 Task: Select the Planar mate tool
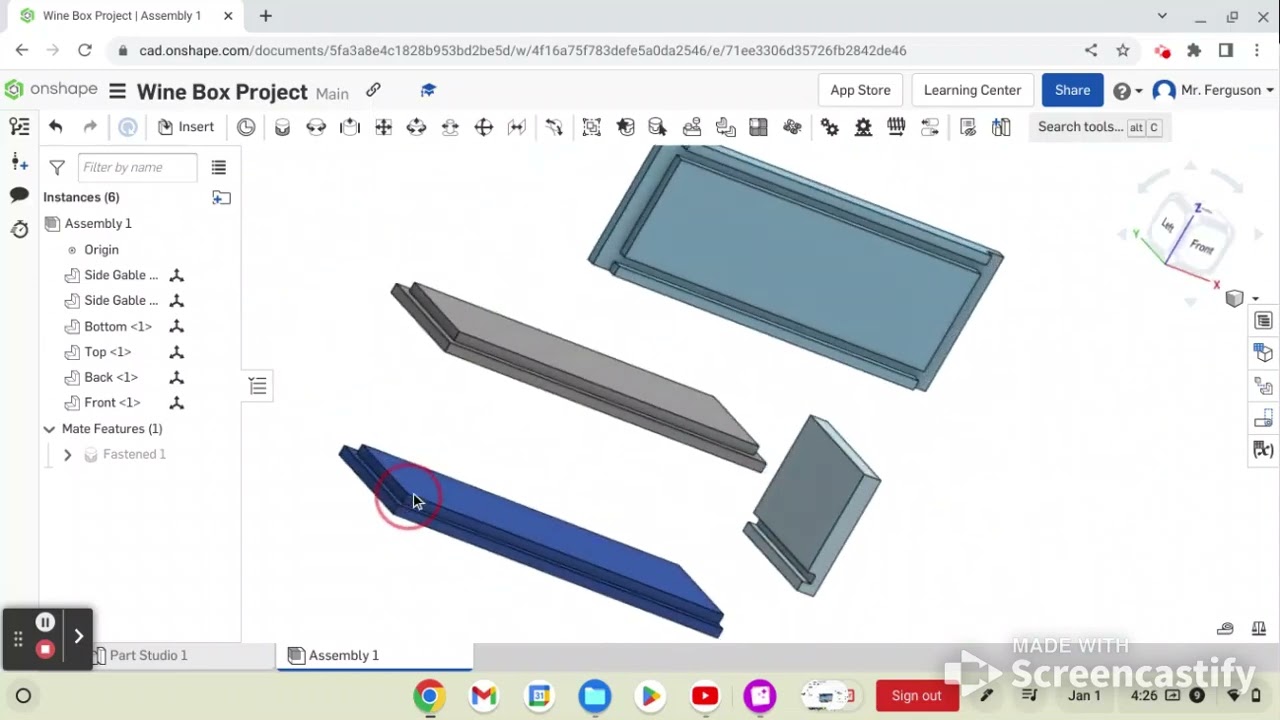tap(383, 127)
